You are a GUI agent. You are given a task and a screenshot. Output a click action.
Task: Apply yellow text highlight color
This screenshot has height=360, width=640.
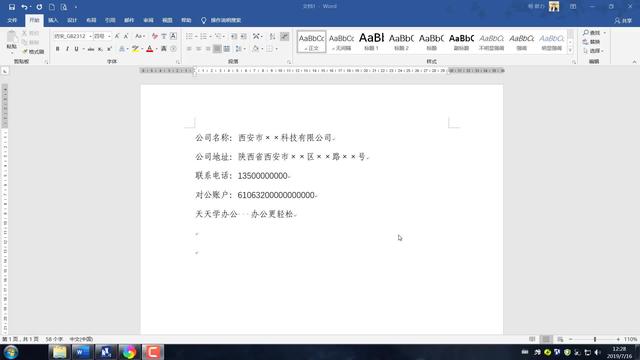click(x=135, y=49)
